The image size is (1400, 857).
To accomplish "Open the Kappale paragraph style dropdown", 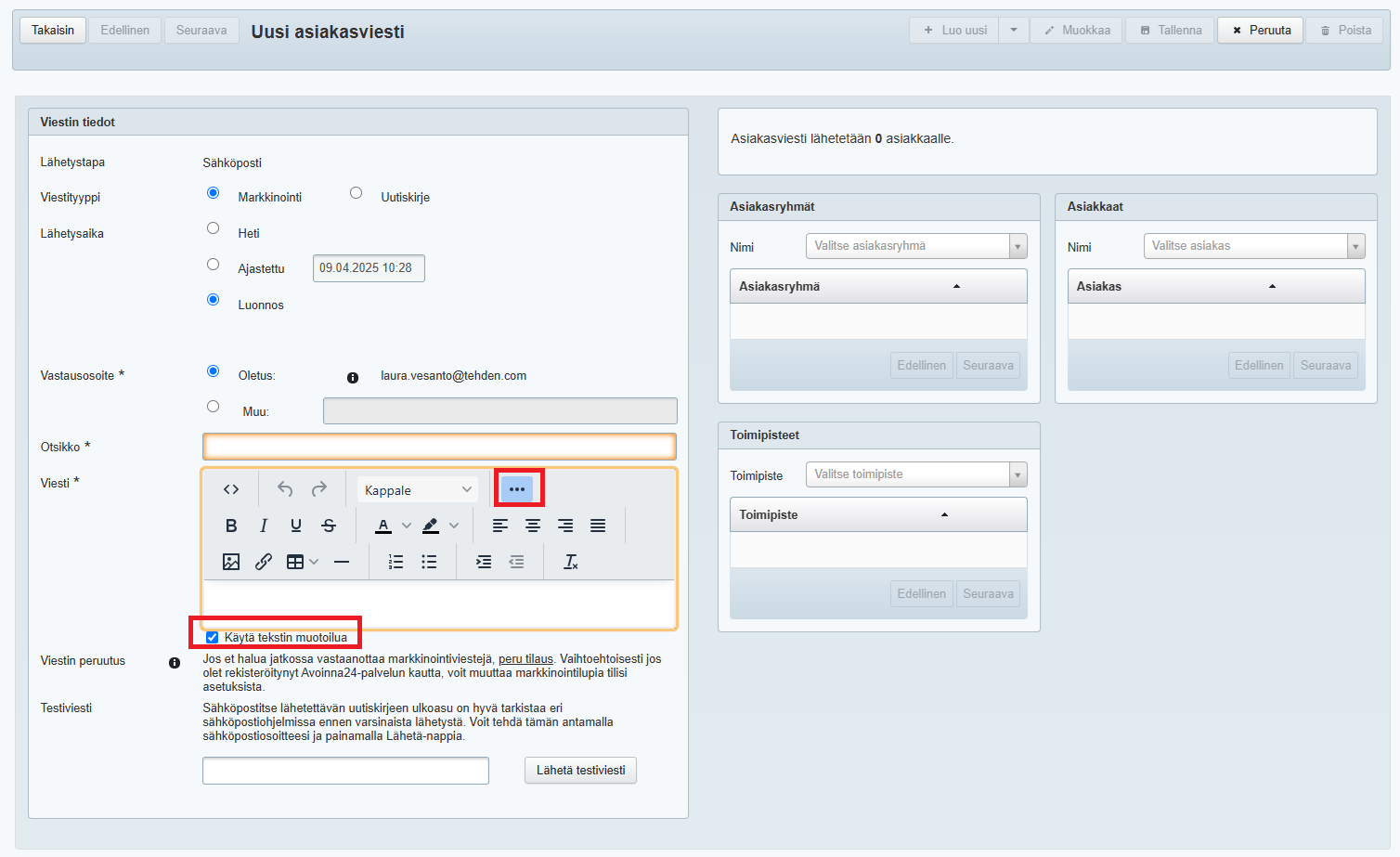I will point(418,490).
